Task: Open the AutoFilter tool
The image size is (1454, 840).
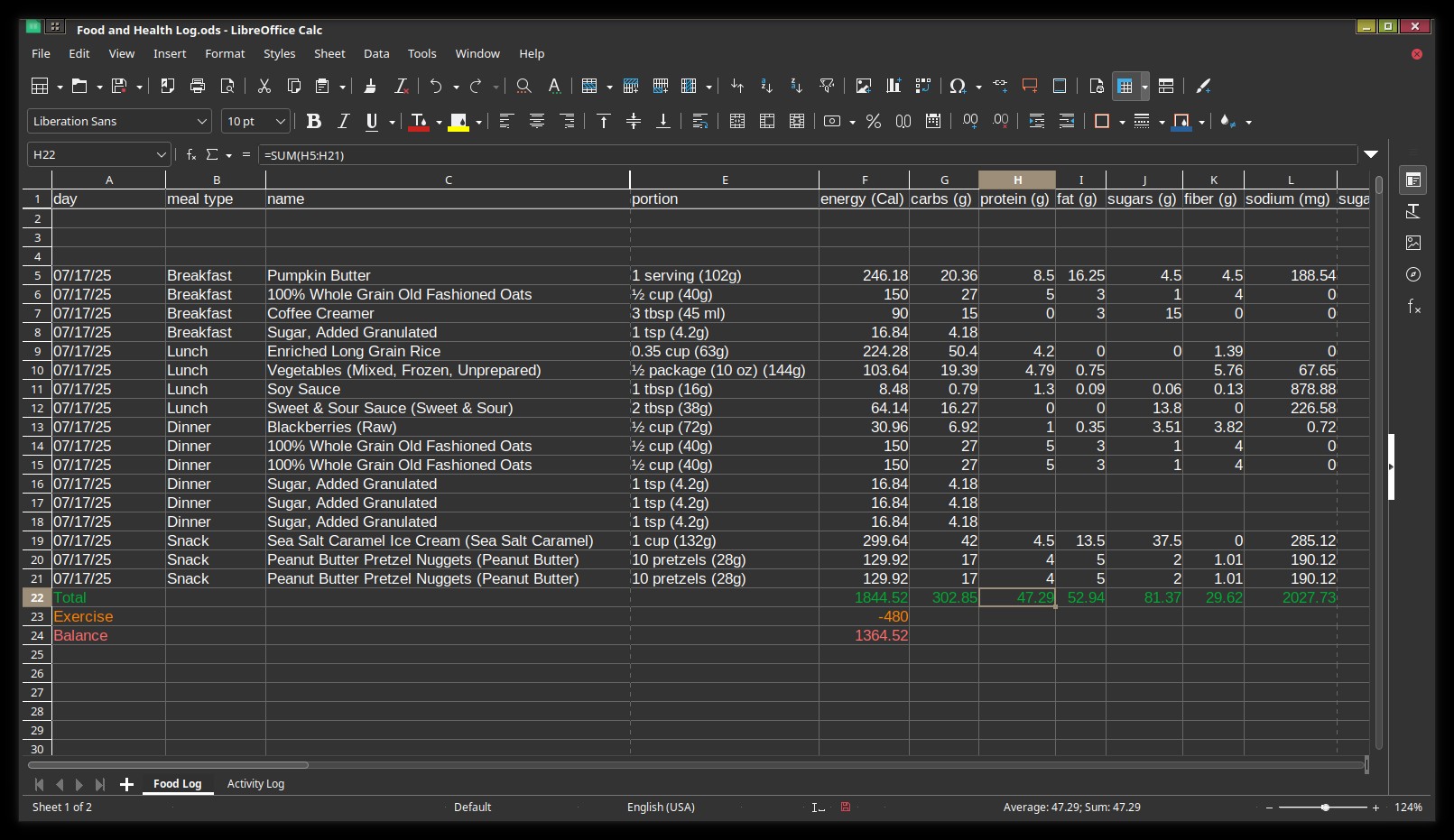Action: click(x=827, y=86)
